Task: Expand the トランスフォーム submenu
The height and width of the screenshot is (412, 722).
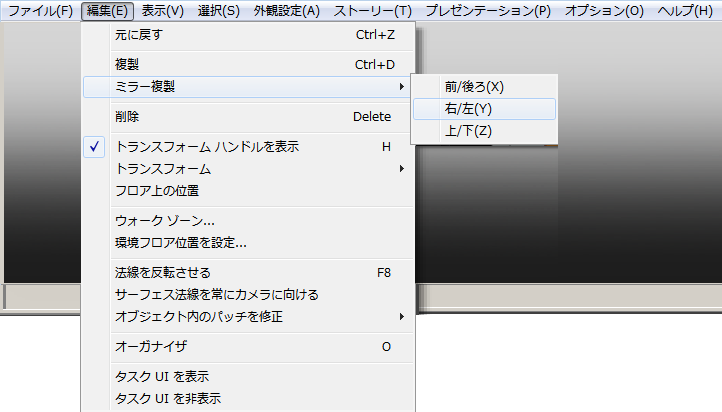Action: [x=249, y=169]
